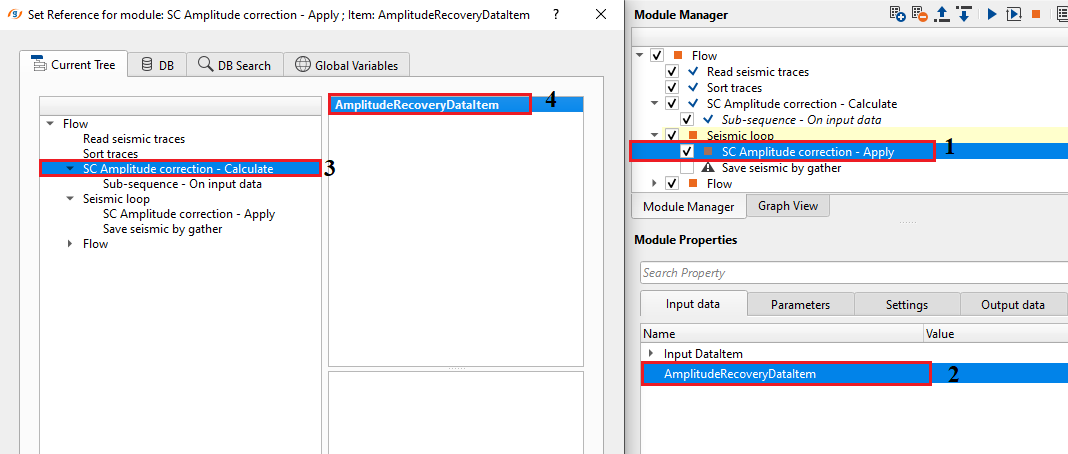The image size is (1068, 454).
Task: Toggle the Seismic loop checkbox
Action: coord(672,135)
